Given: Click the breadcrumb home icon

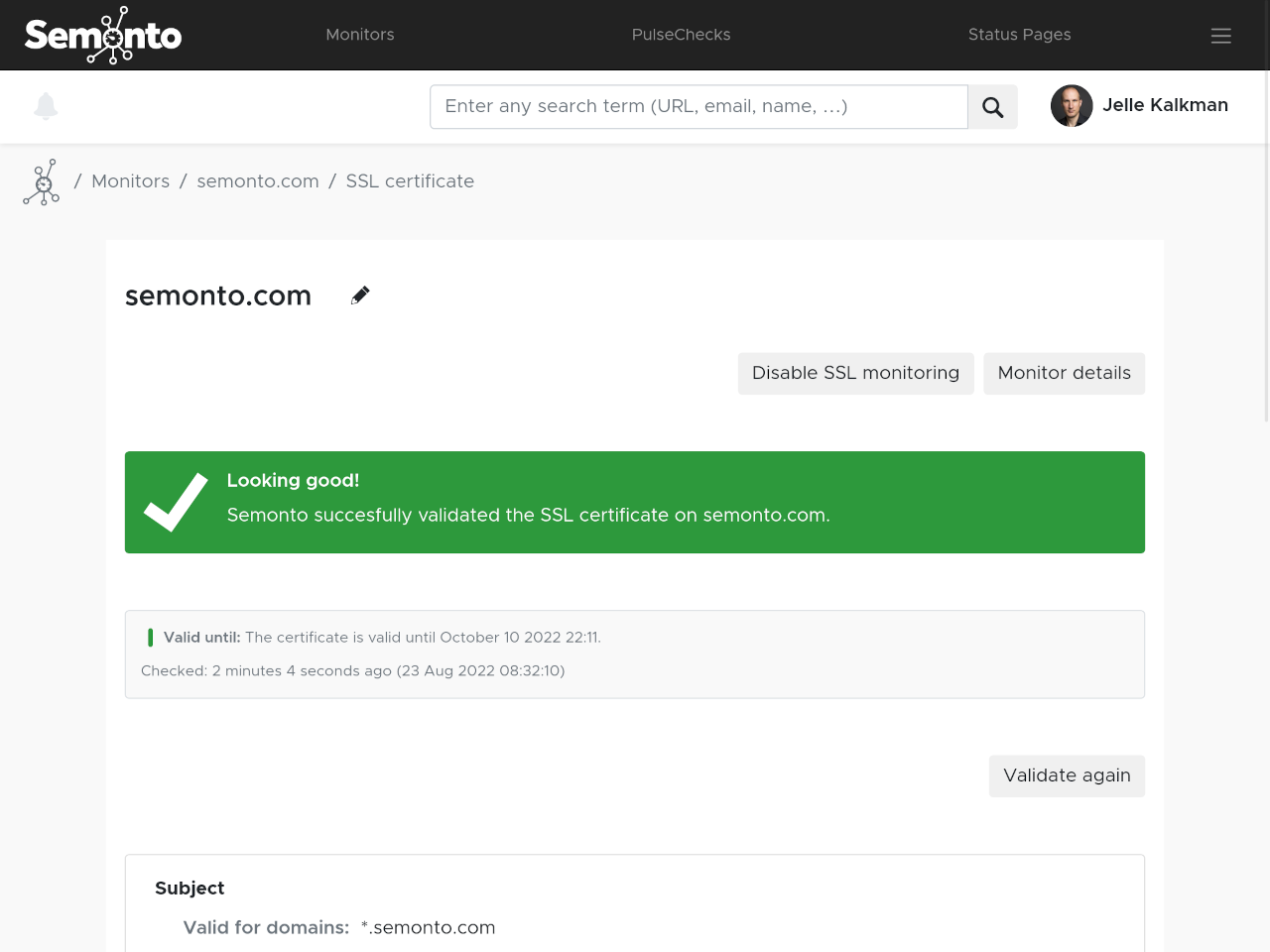Looking at the screenshot, I should [42, 182].
